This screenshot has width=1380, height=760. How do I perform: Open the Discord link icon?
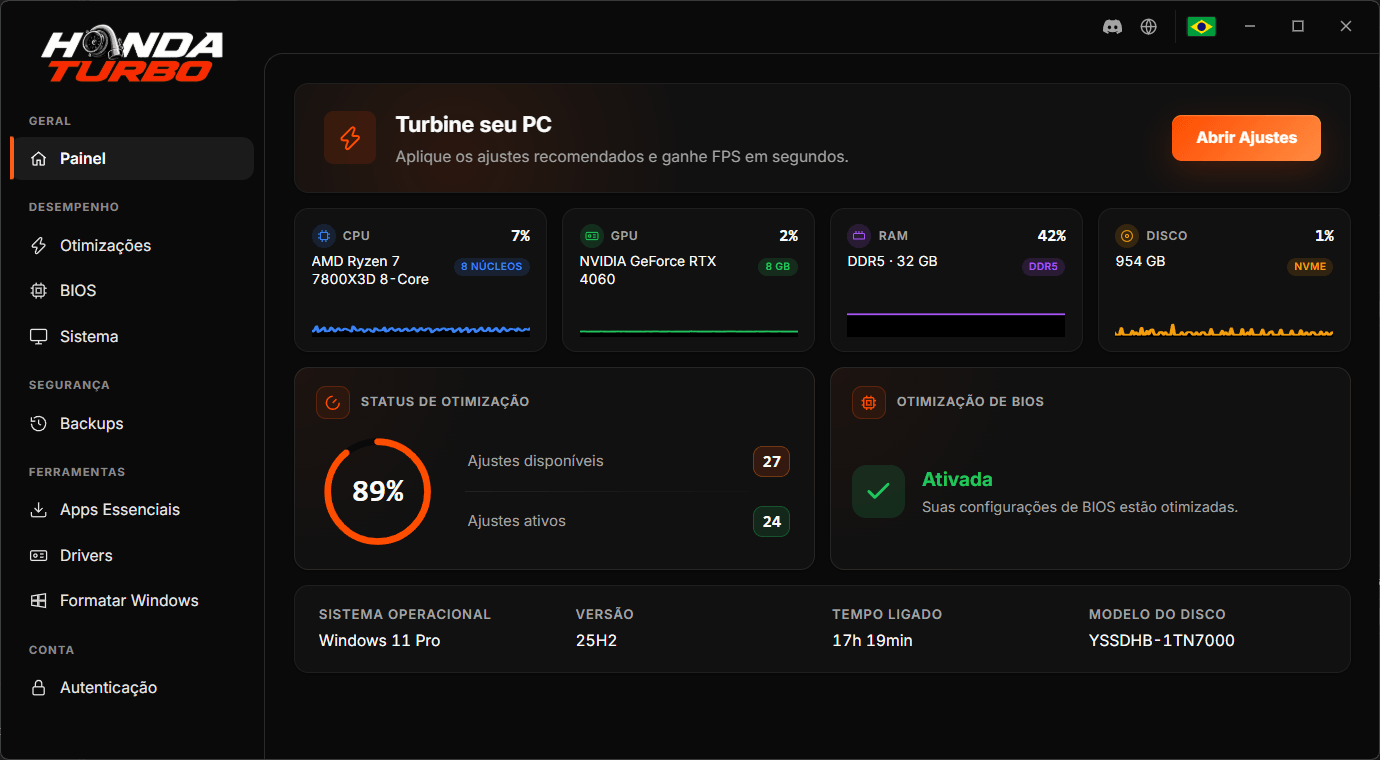(1112, 27)
